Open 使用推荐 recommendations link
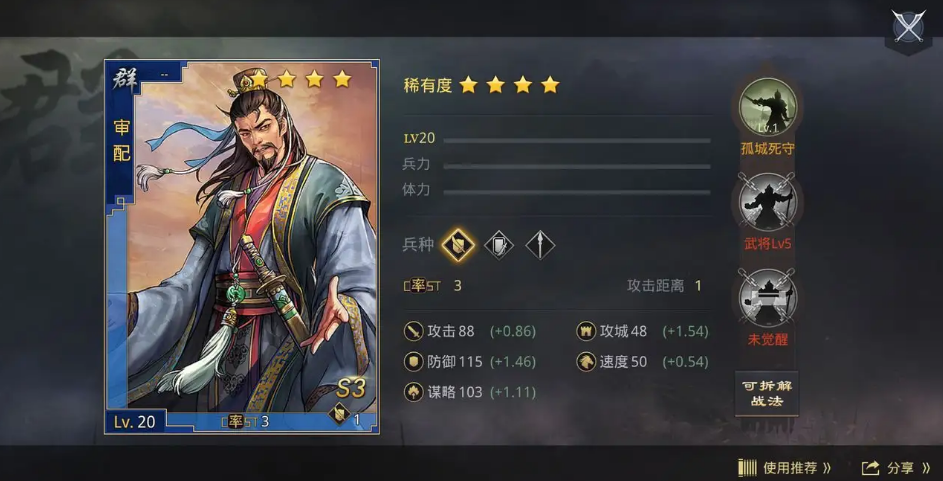The image size is (943, 481). 785,468
